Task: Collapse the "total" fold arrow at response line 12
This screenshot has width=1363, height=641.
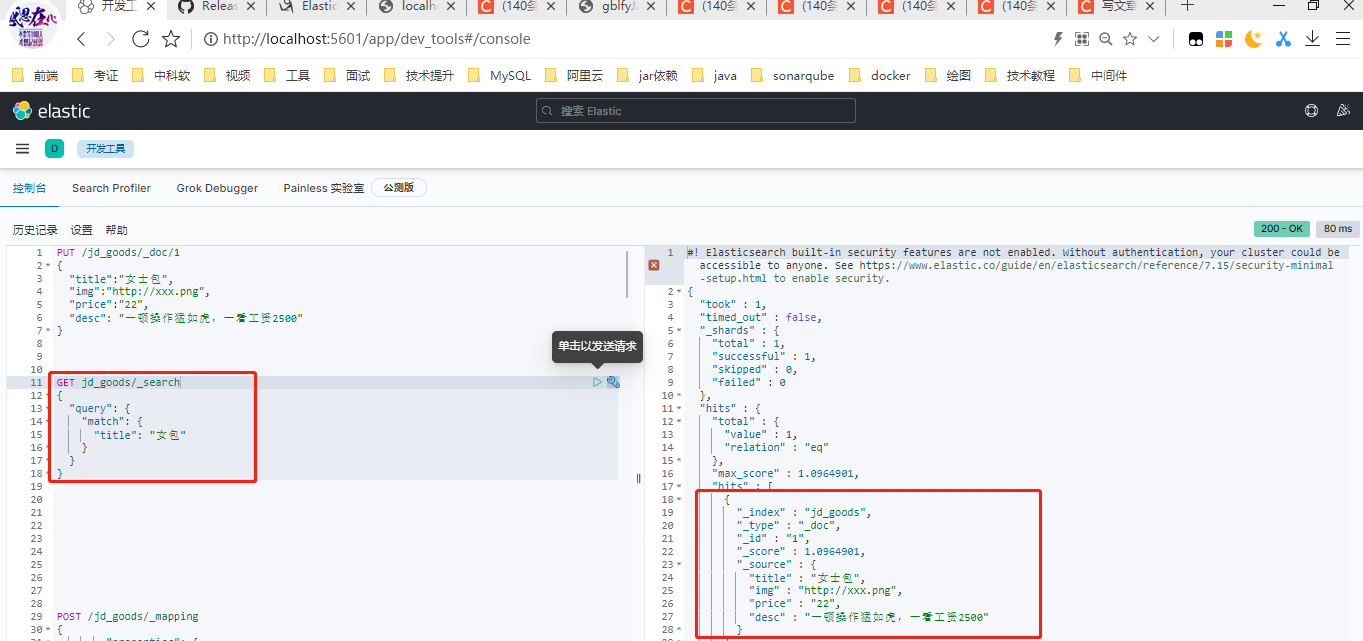Action: coord(678,421)
